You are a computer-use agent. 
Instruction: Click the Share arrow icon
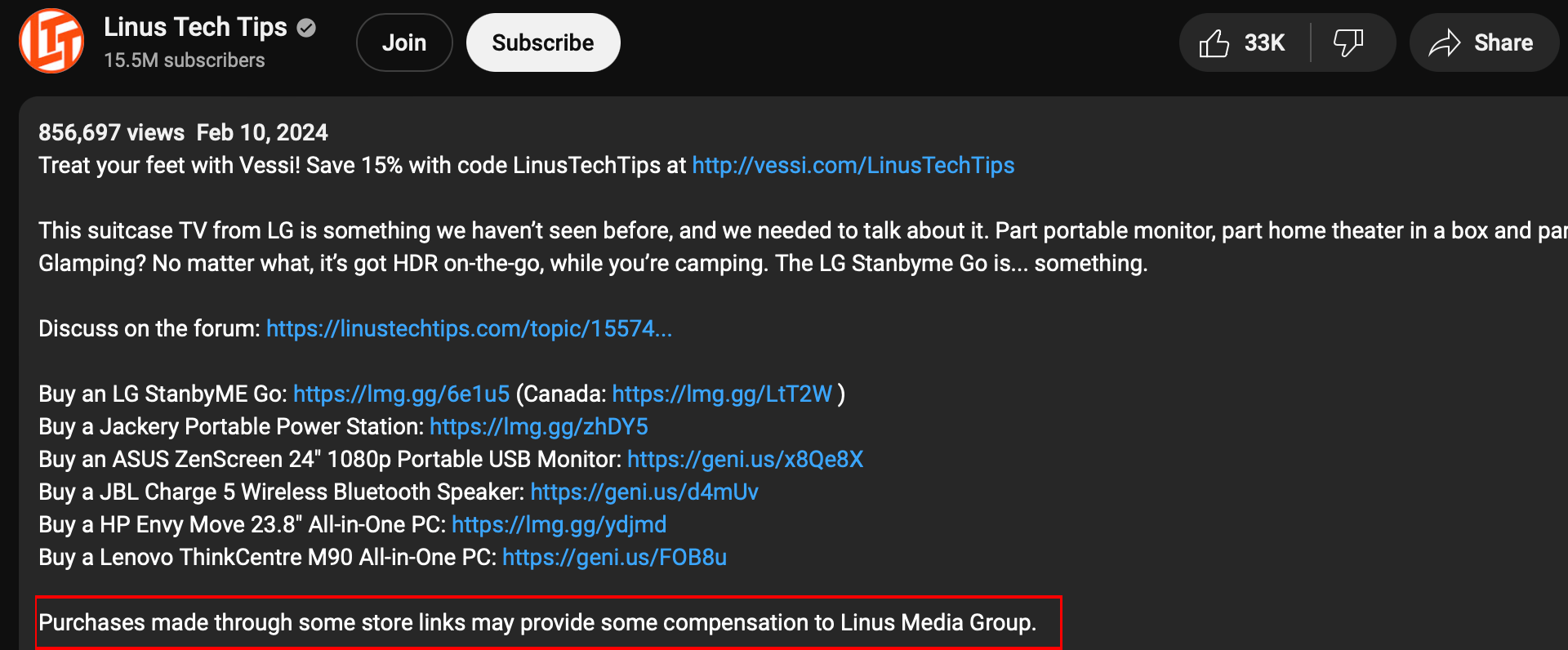point(1444,42)
